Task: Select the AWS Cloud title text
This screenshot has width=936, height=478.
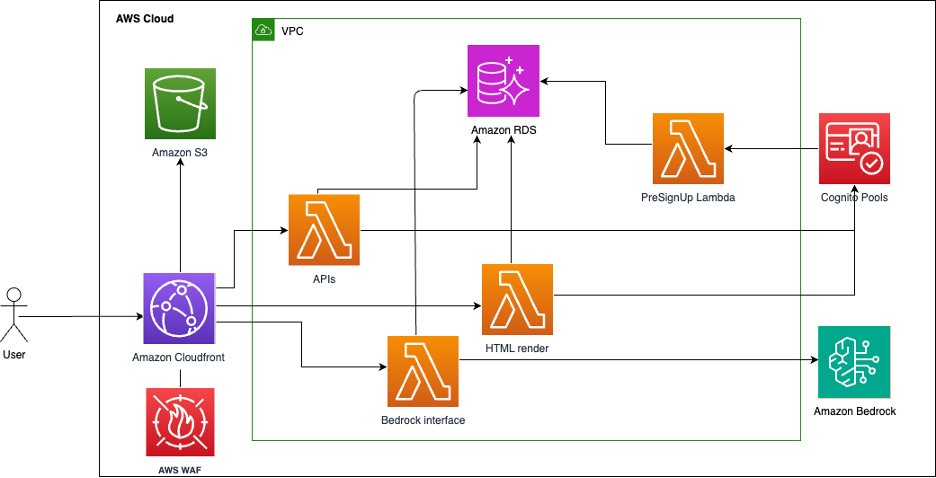Action: point(145,19)
